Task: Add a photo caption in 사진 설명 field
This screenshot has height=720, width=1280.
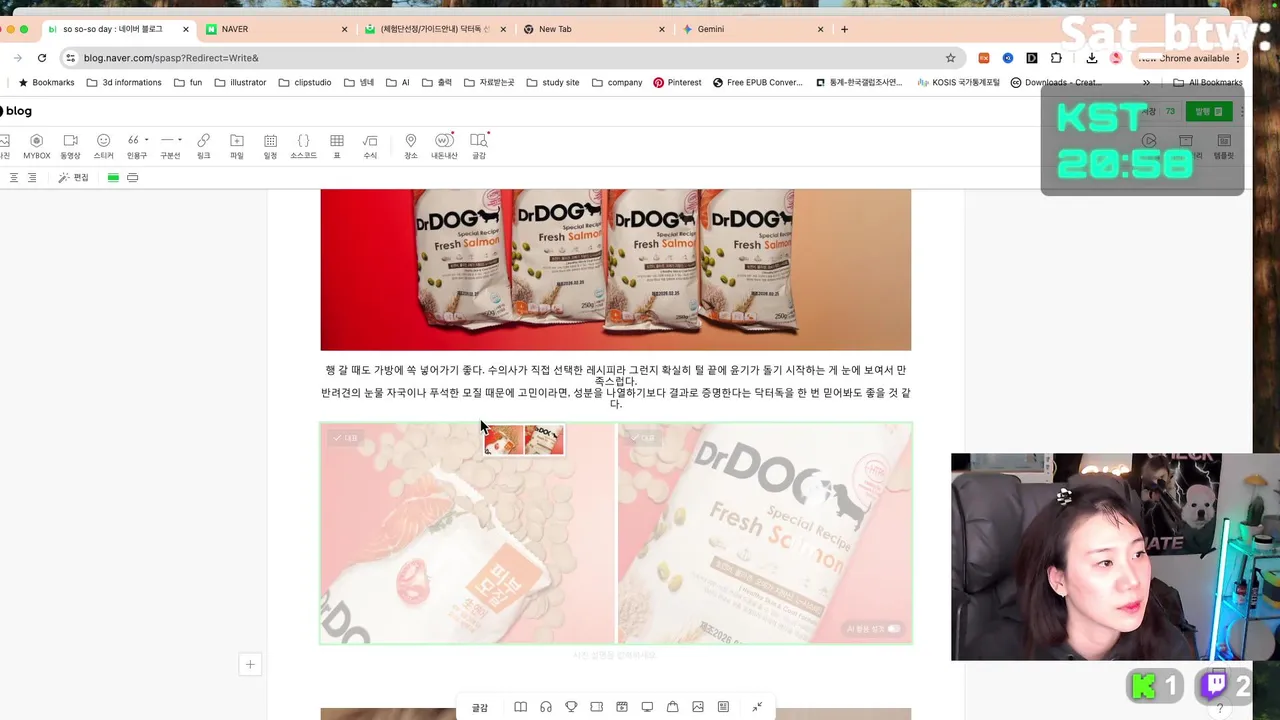Action: [x=615, y=655]
